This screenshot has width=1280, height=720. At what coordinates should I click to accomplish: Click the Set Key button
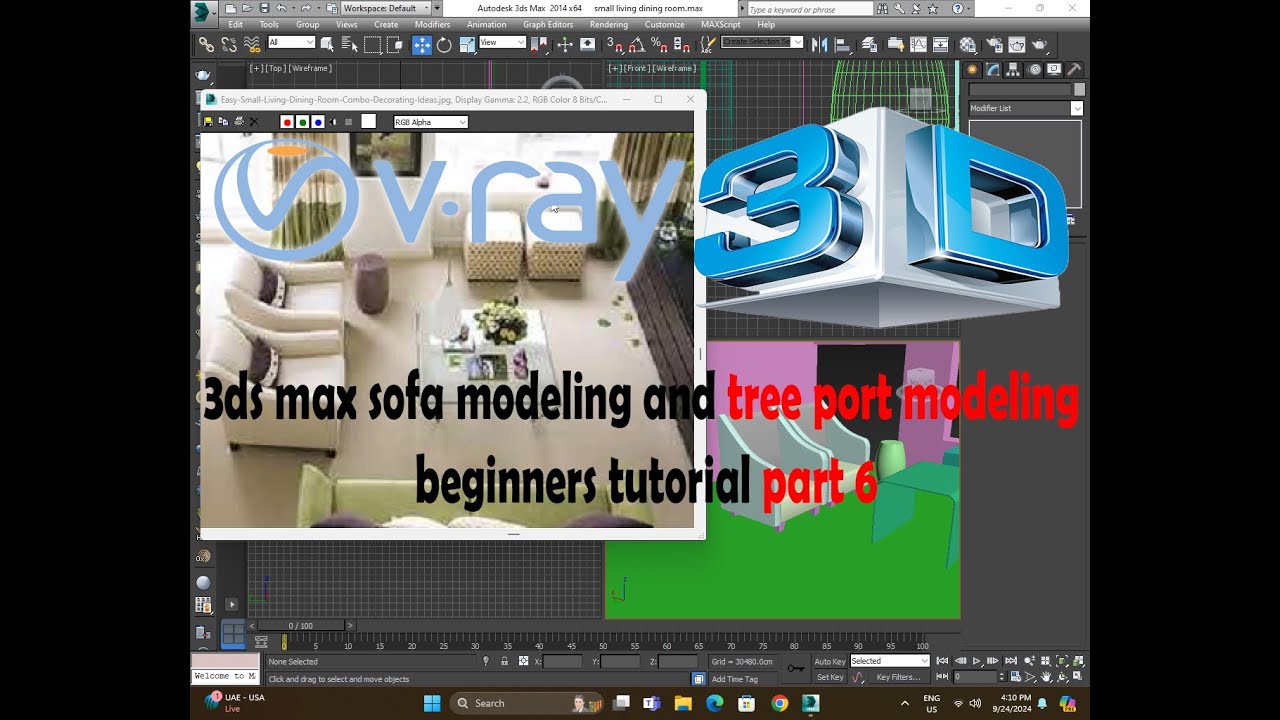coord(830,677)
